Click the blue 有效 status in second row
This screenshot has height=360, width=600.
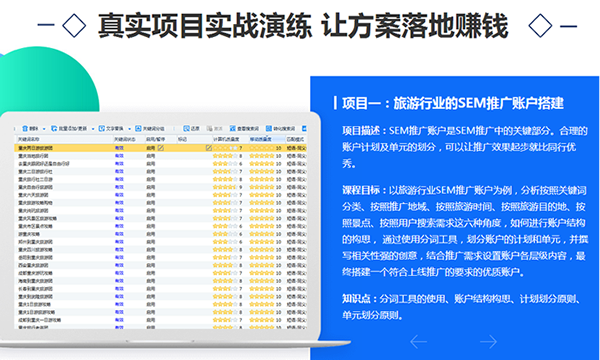119,156
